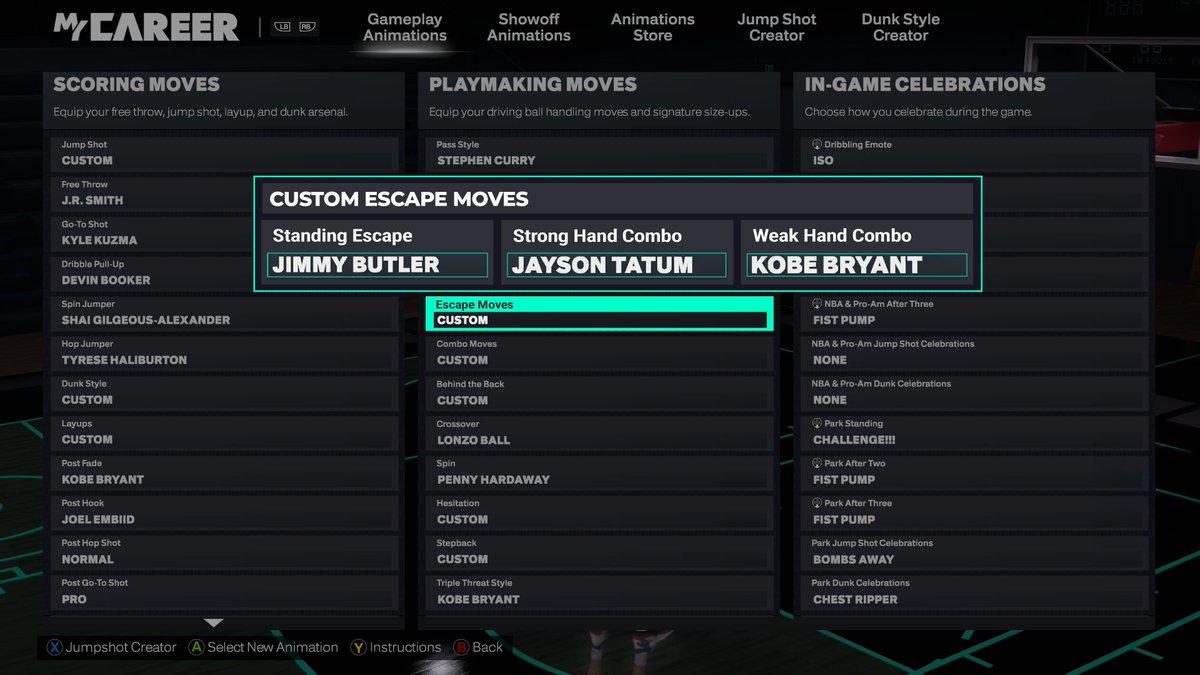Select the Go-To Shot Kyle Kuzma row
This screenshot has height=675, width=1200.
(152, 233)
